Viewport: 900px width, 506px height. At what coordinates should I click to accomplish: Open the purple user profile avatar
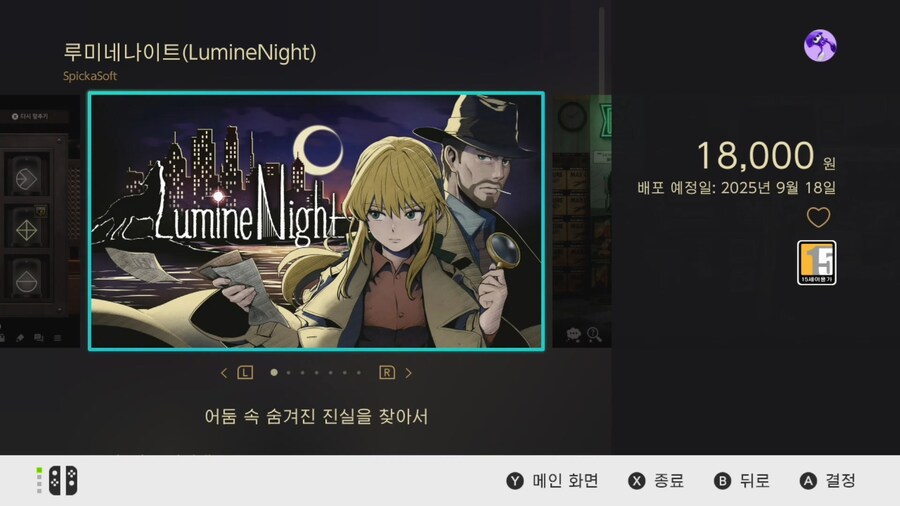[820, 46]
